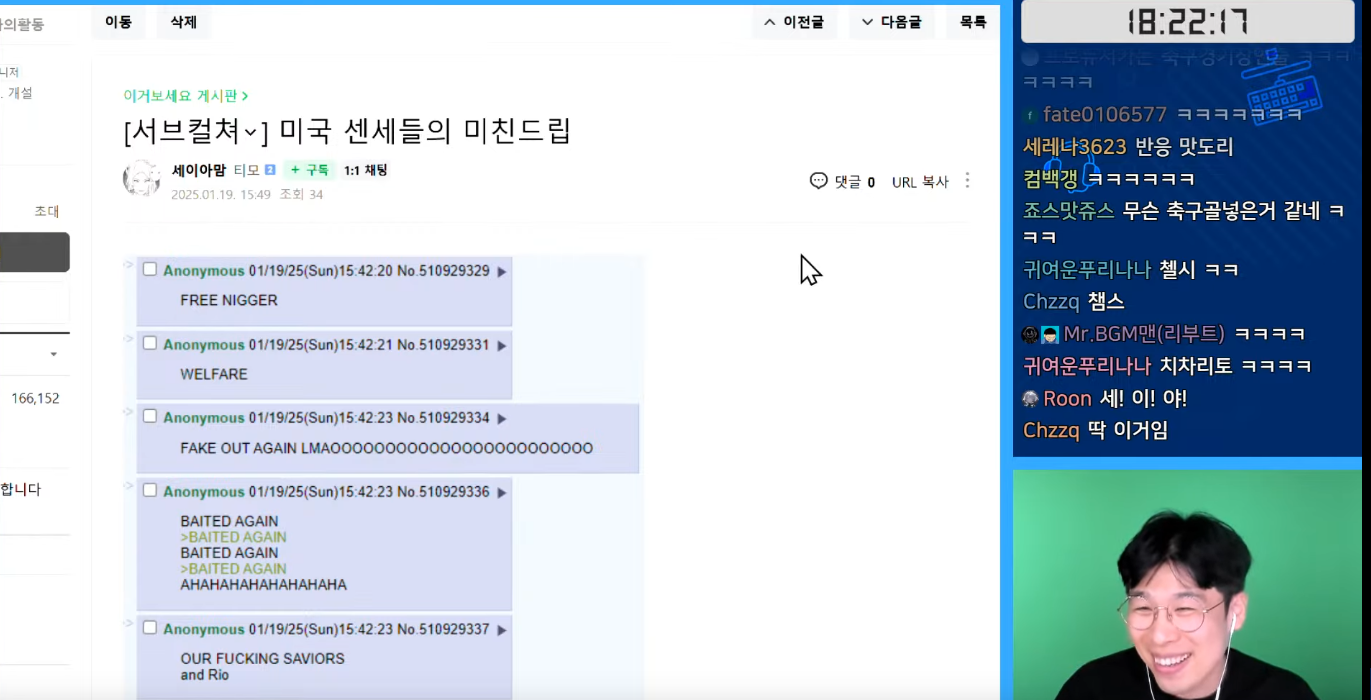Click chat user 귀여운푸리나나 saying 첼시
This screenshot has height=700, width=1371.
(1087, 270)
